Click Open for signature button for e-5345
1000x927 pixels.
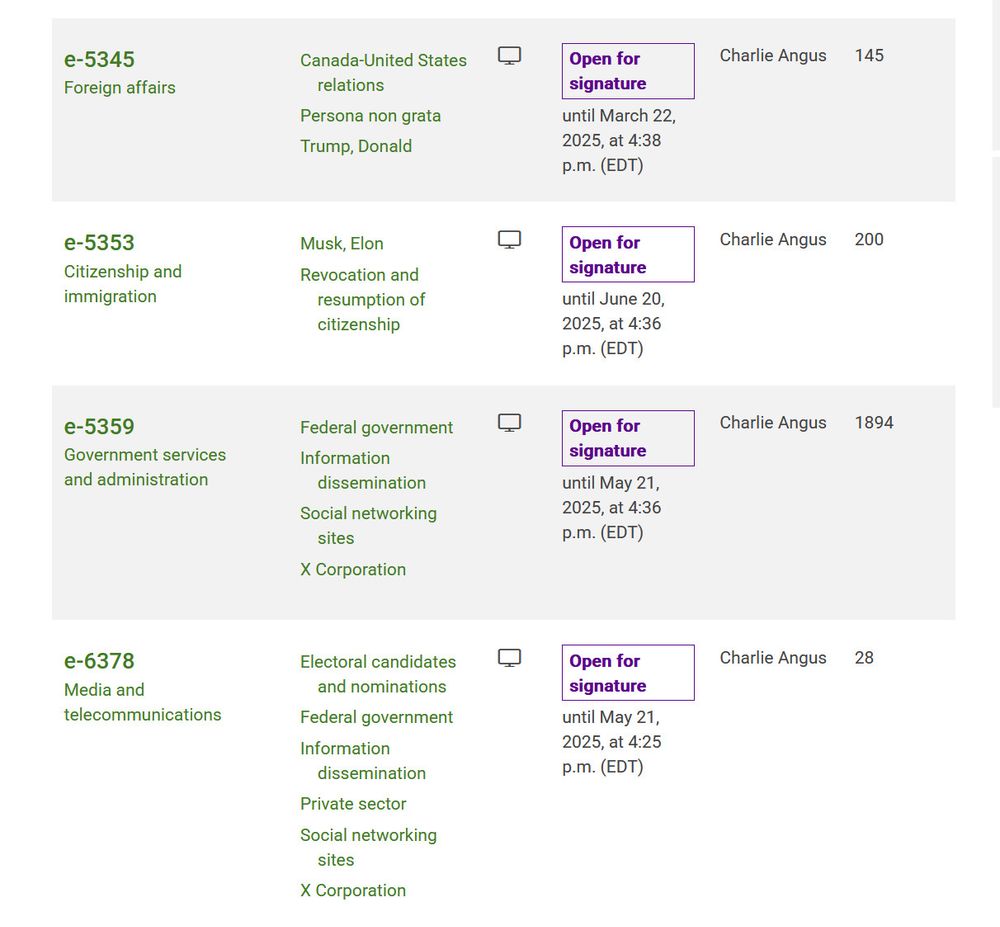click(628, 71)
